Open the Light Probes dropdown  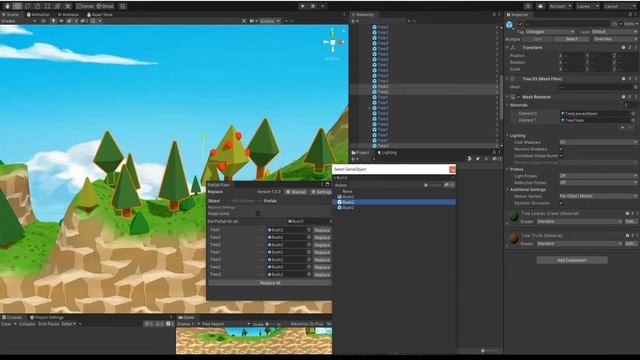[598, 176]
